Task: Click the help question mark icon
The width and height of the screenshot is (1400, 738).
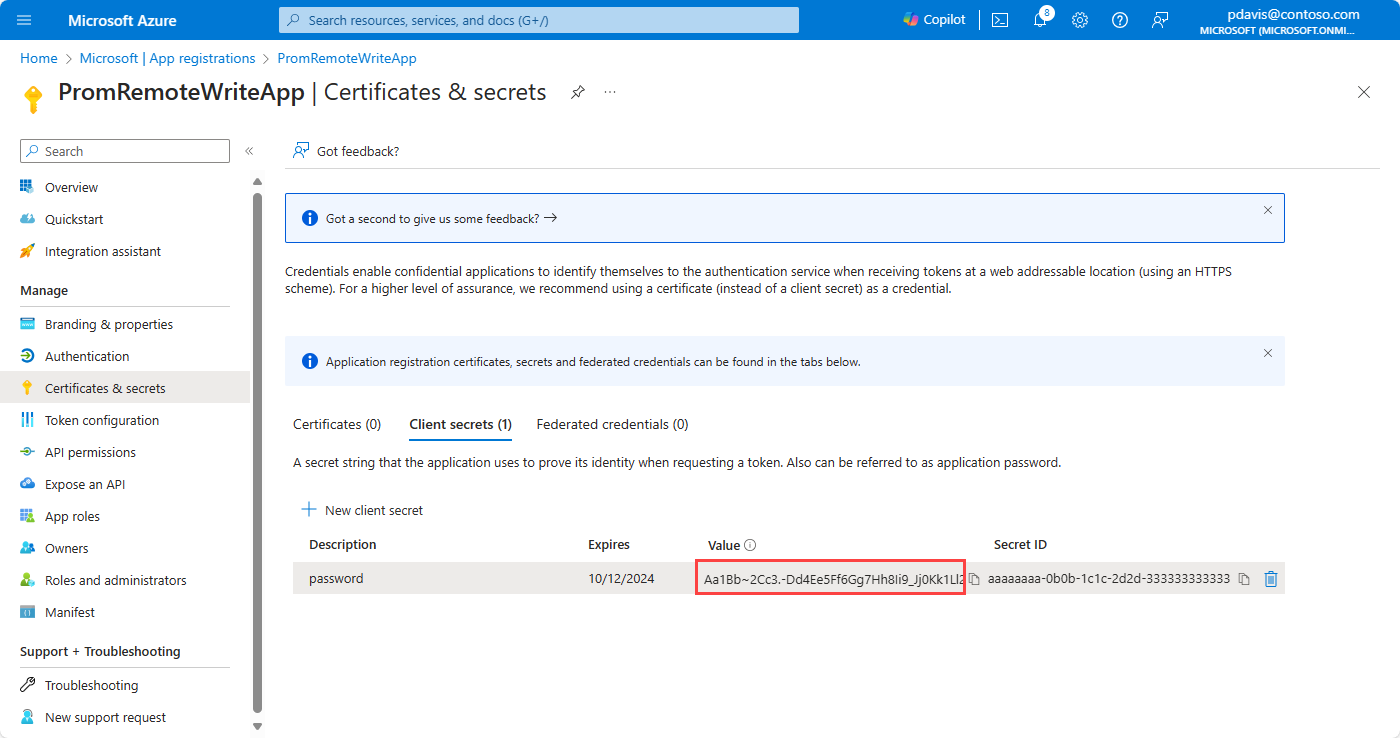Action: (1120, 20)
